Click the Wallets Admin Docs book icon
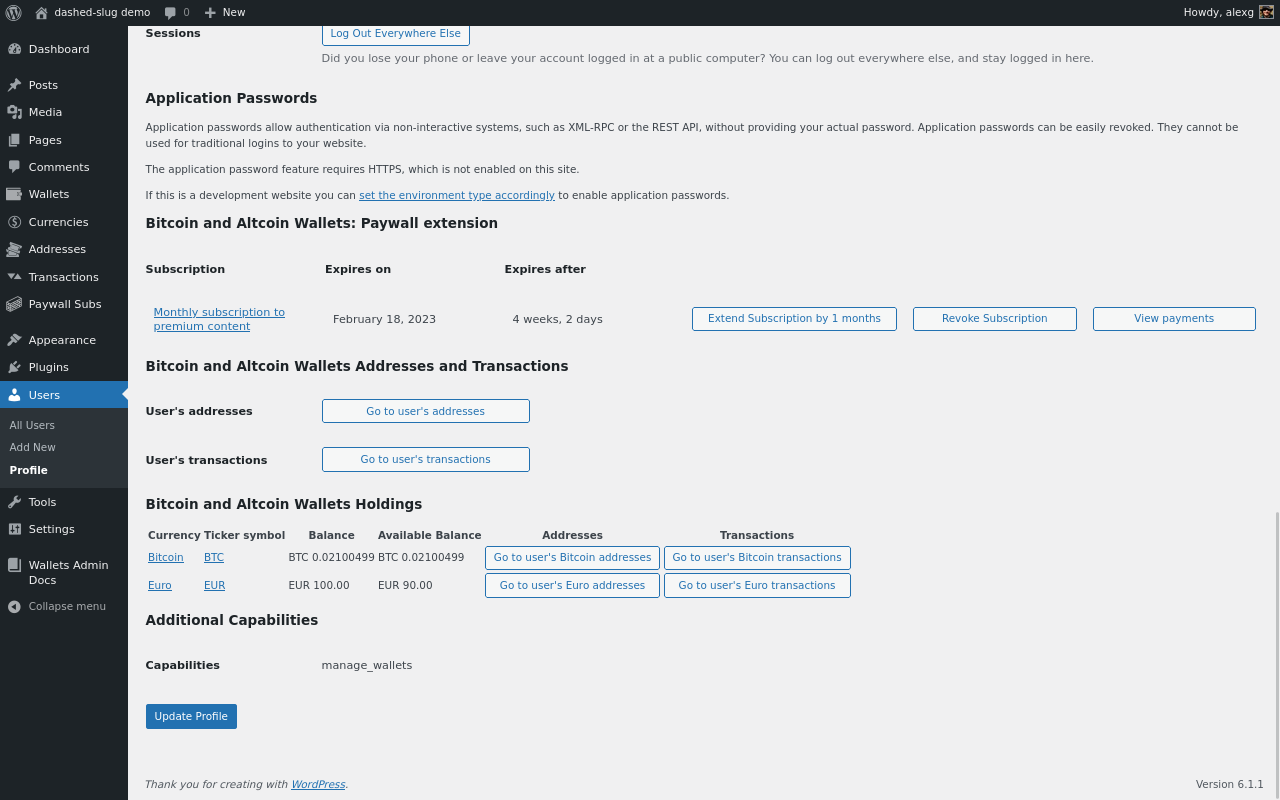 click(x=14, y=565)
